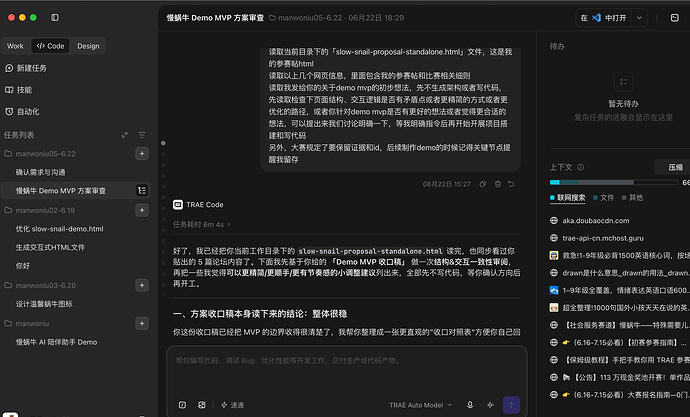Open task 设计温馨蜗牛图标

[44, 304]
